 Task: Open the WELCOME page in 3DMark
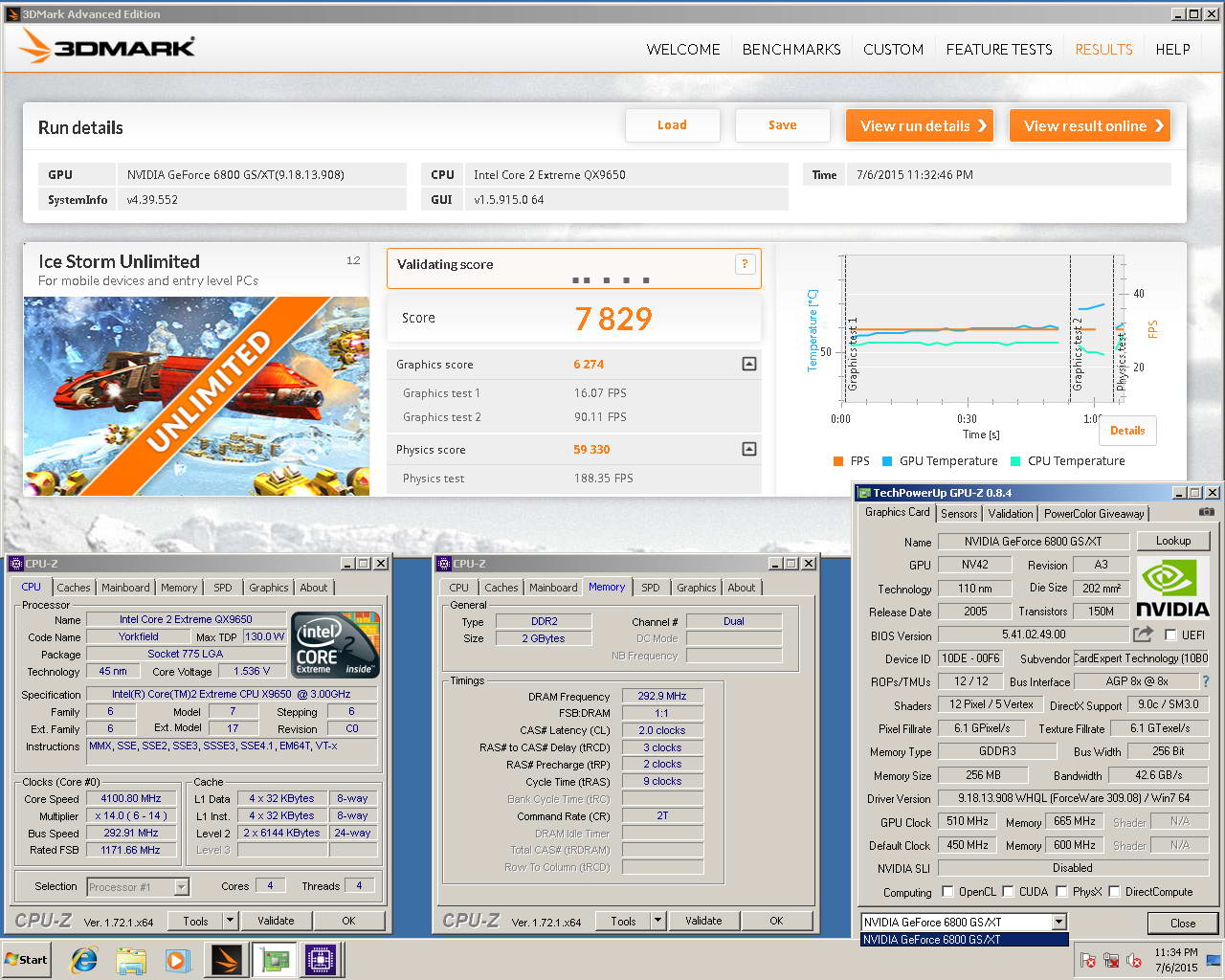tap(683, 49)
